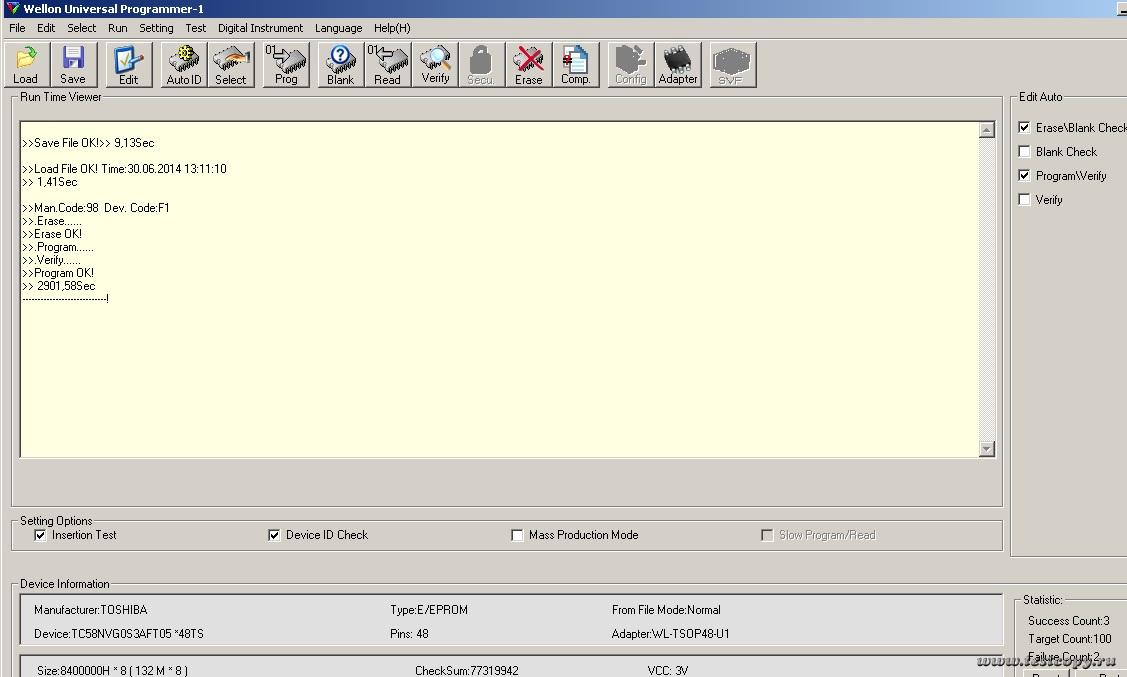Open the Comp. compare tool

click(x=576, y=65)
